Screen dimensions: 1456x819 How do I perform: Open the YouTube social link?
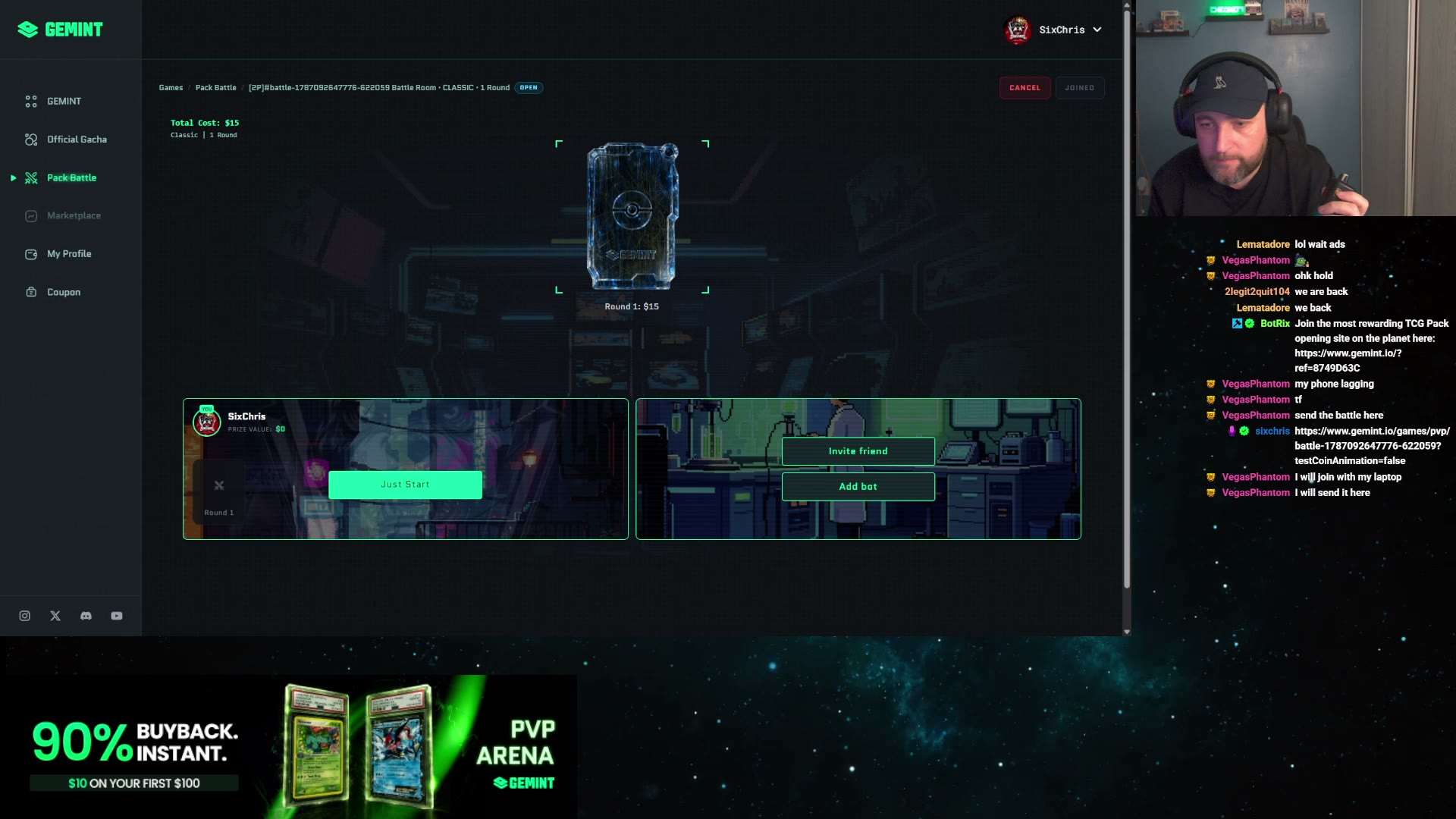point(117,616)
